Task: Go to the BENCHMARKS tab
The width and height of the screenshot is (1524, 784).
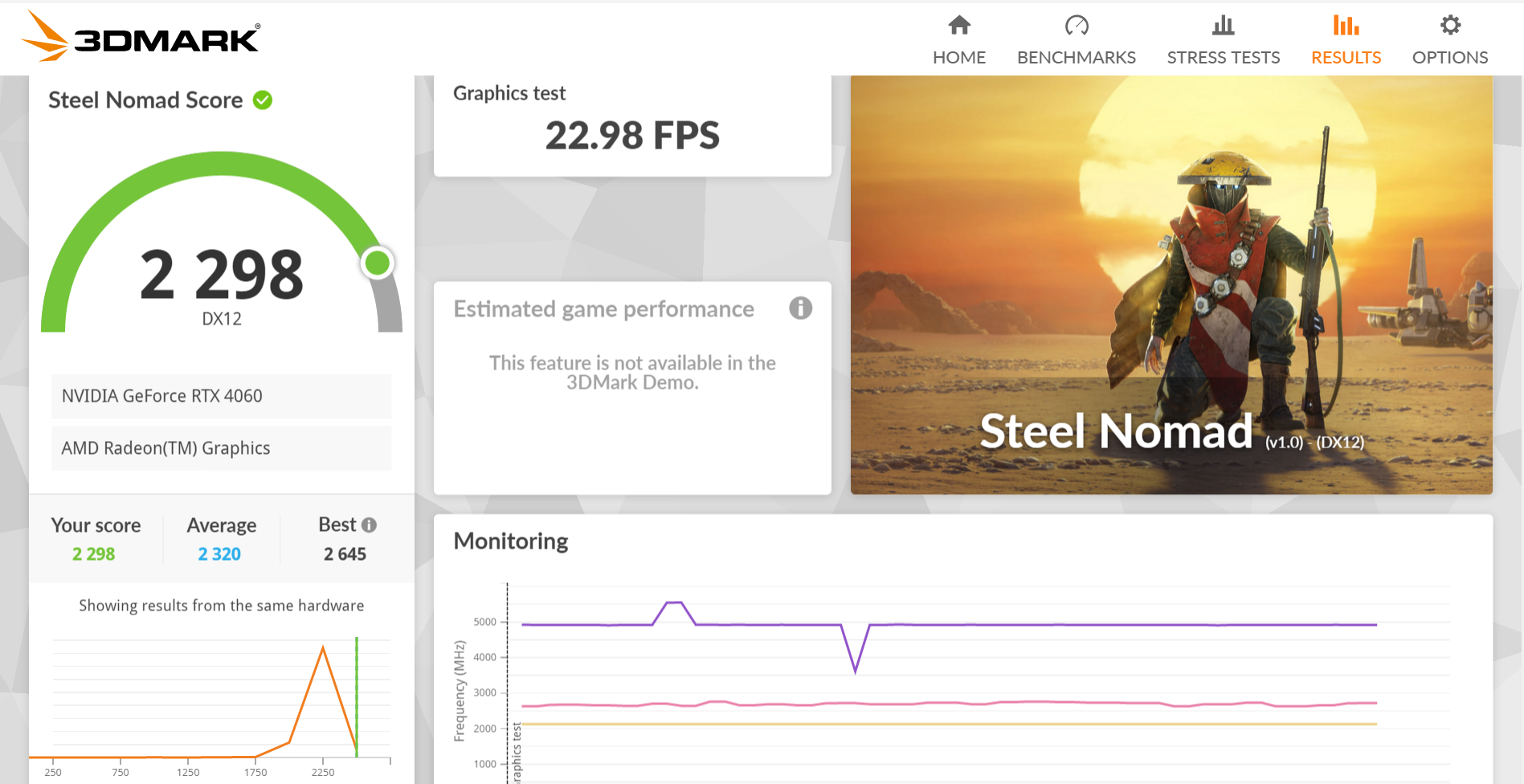Action: [x=1077, y=40]
